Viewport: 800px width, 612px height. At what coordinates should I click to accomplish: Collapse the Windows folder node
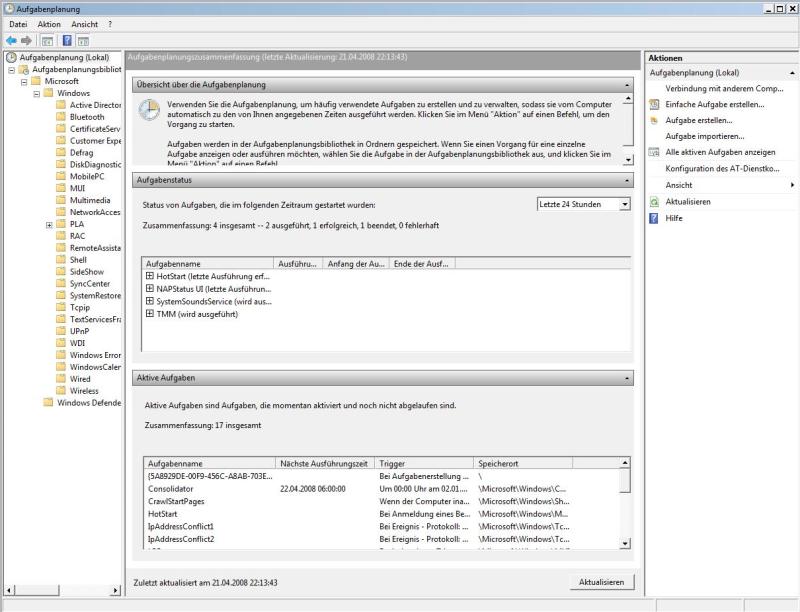(x=36, y=93)
